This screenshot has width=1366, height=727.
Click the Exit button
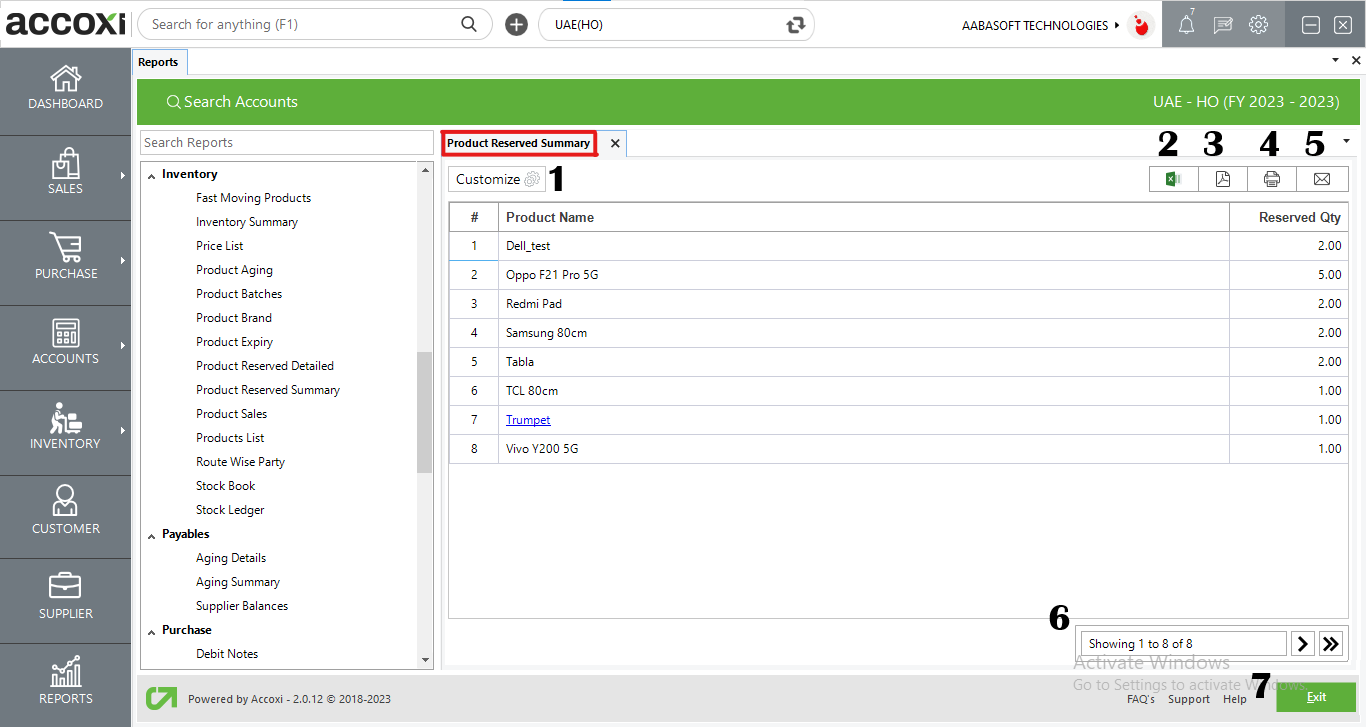click(1316, 697)
